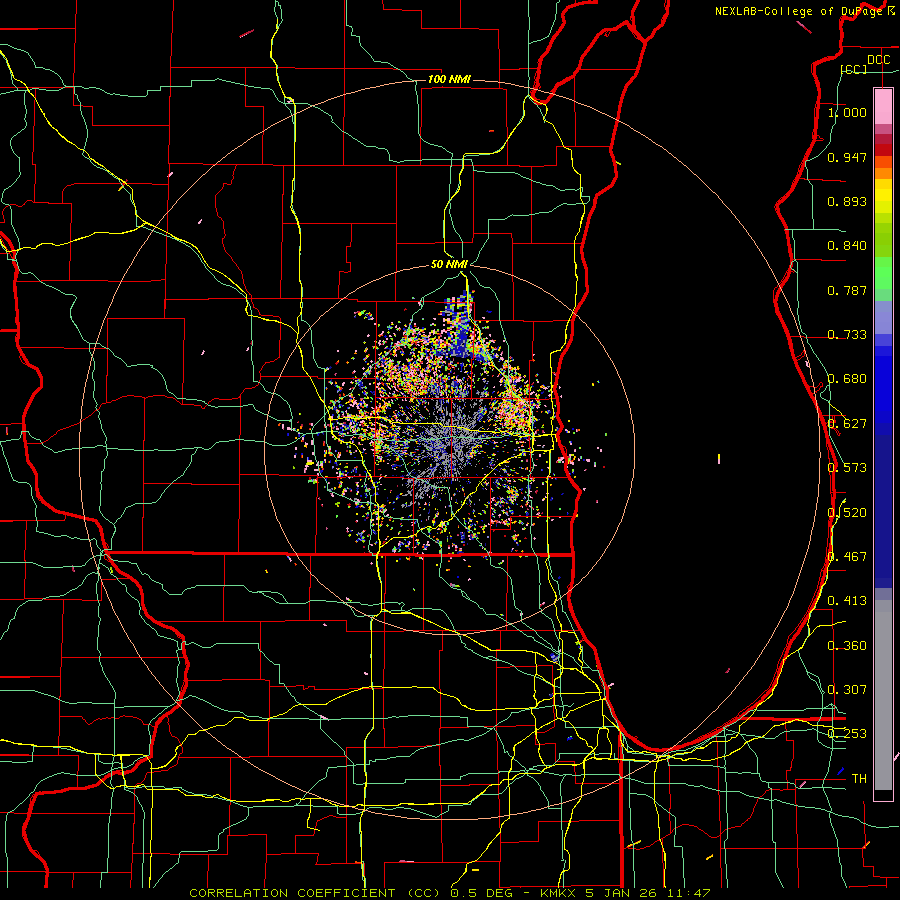Click the CORRELATION COEFFICIENT (CC) caption text
Image resolution: width=900 pixels, height=900 pixels.
point(316,893)
